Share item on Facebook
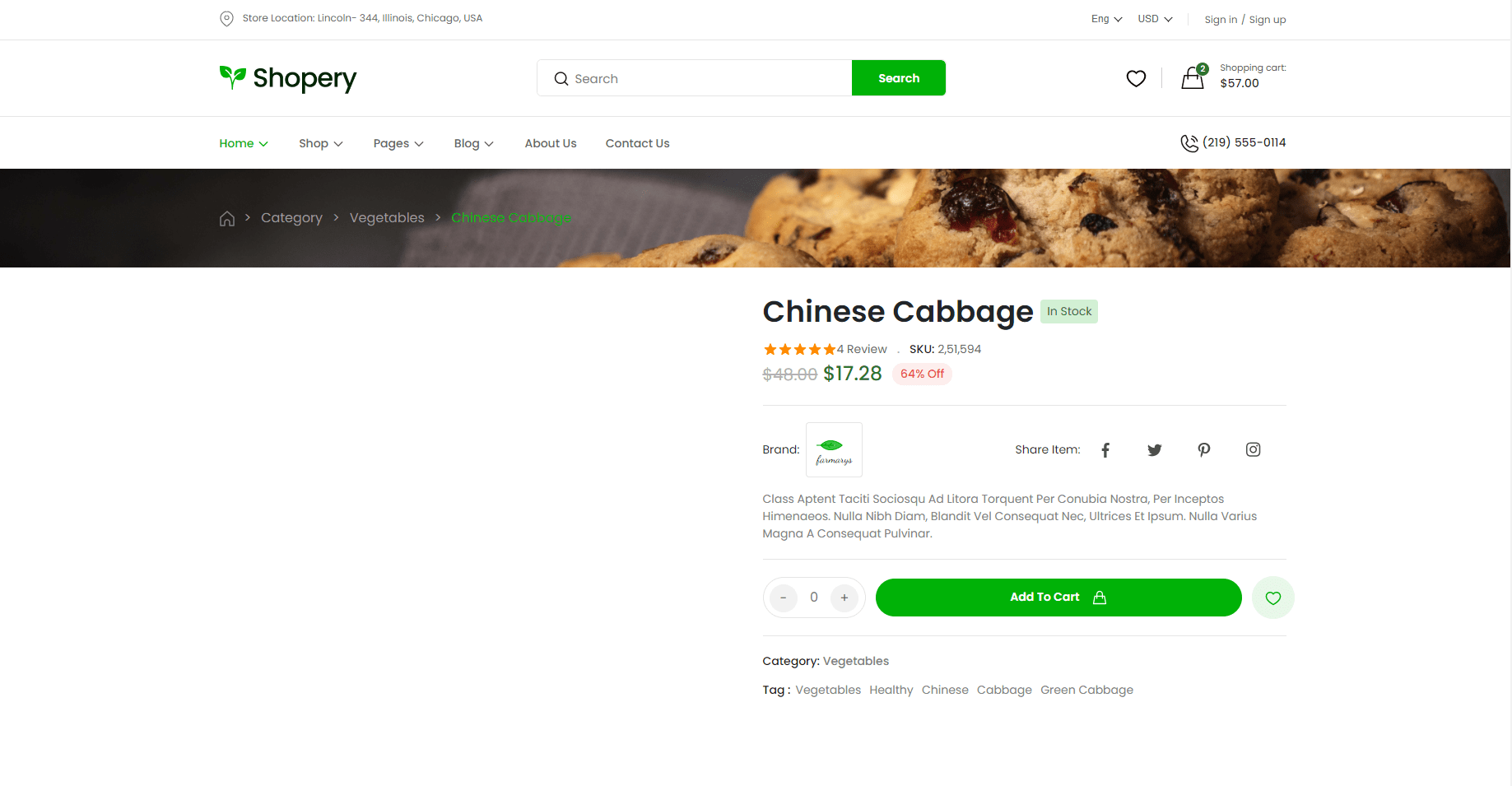Screen dimensions: 1512x786 [1105, 449]
